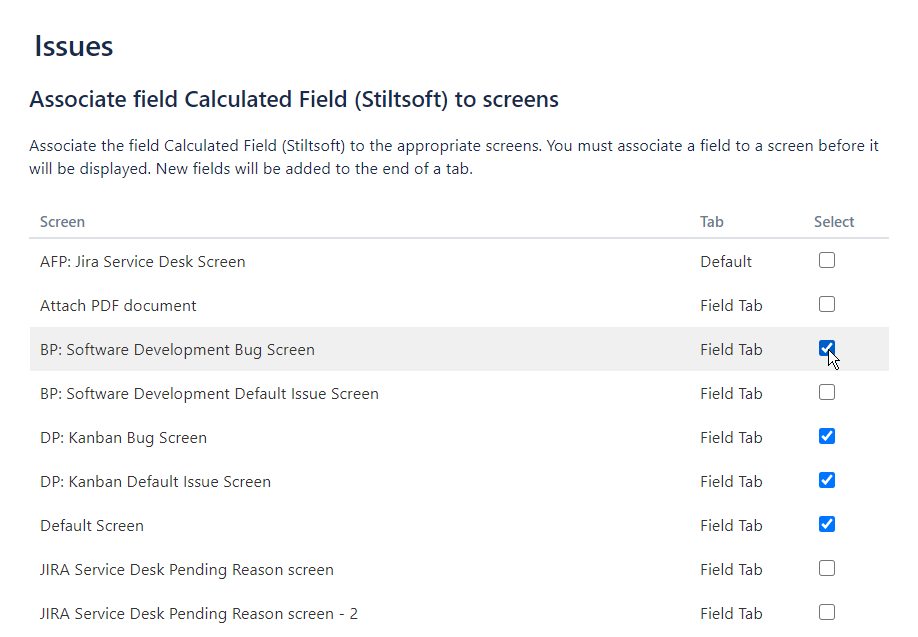The height and width of the screenshot is (637, 918).
Task: Click the Screen column header
Action: 62,222
